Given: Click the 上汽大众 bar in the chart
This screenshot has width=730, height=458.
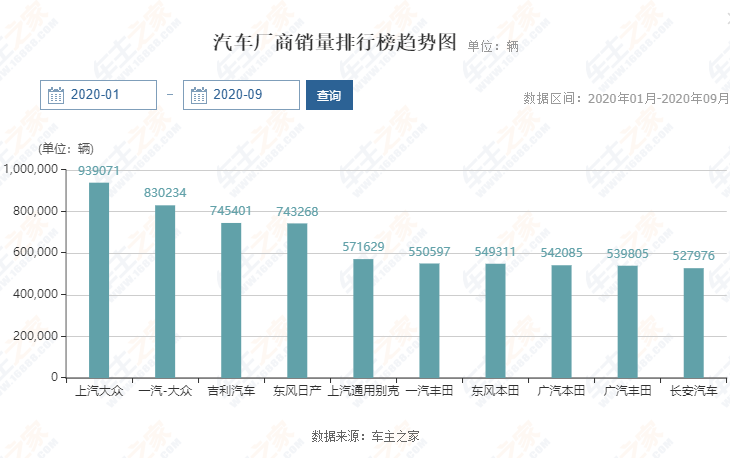Looking at the screenshot, I should coord(99,280).
